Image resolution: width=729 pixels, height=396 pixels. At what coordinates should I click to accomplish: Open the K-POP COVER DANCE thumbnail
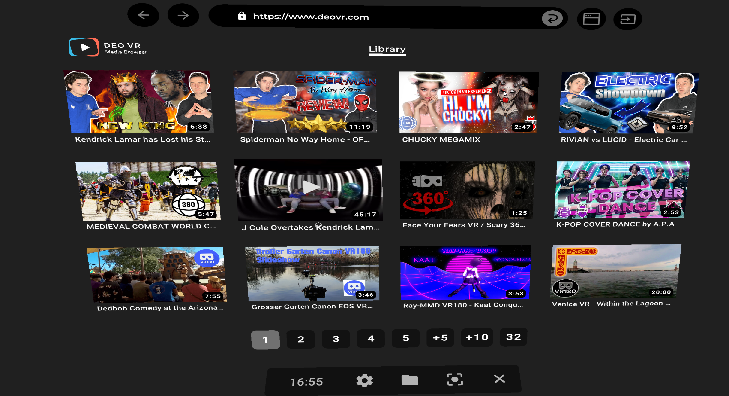pos(622,190)
